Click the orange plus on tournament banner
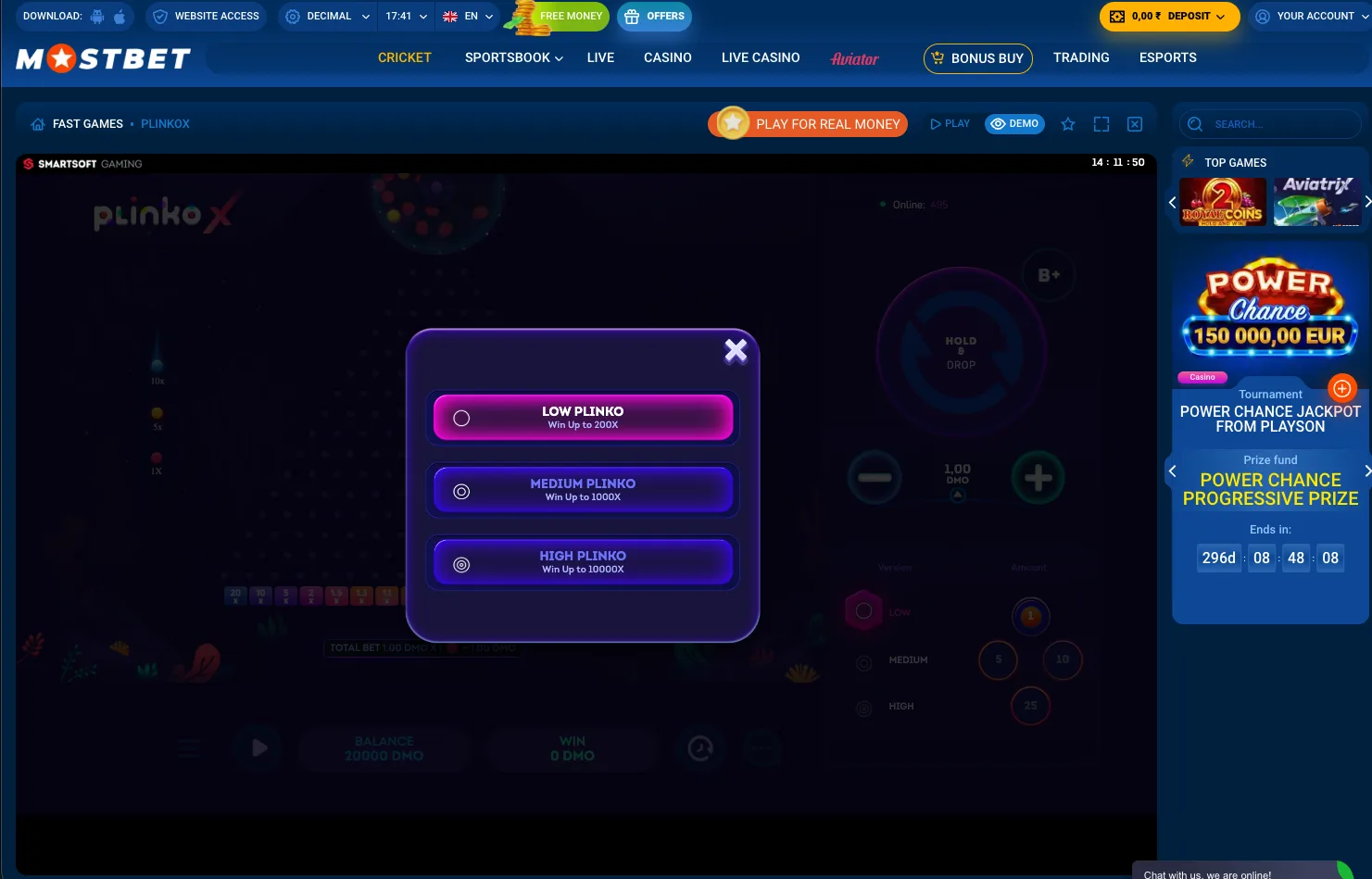This screenshot has width=1372, height=879. pos(1342,389)
